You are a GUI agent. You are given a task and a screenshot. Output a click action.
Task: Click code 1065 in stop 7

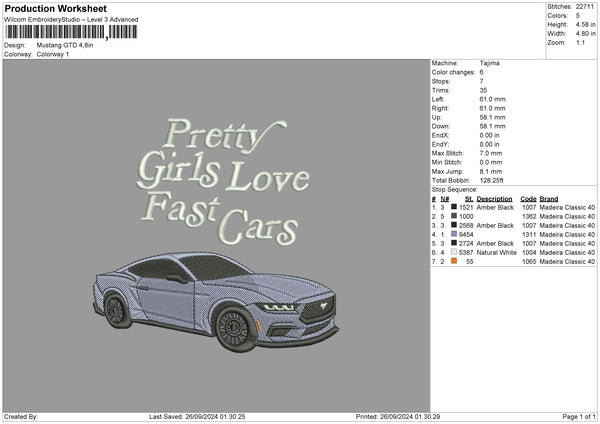(x=529, y=262)
